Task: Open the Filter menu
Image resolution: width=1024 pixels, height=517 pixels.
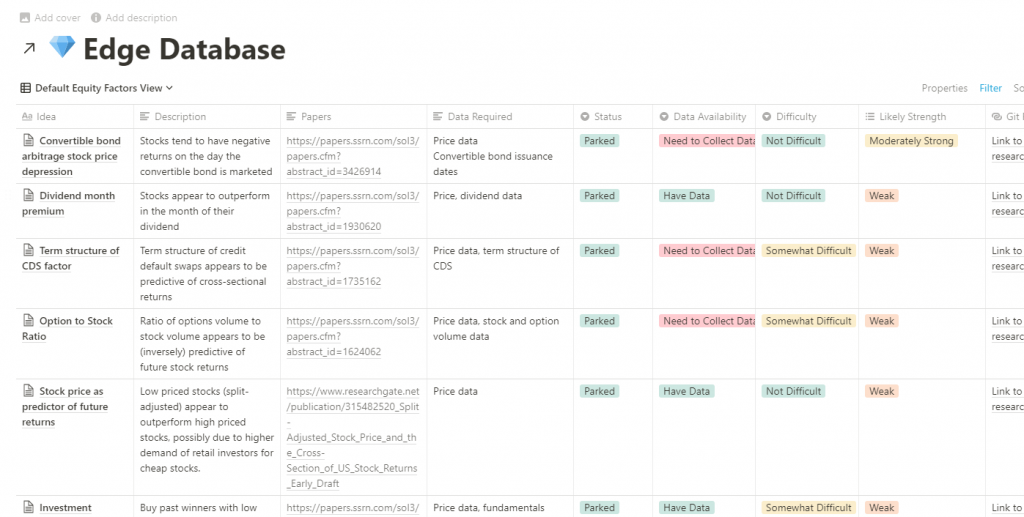Action: pyautogui.click(x=990, y=88)
